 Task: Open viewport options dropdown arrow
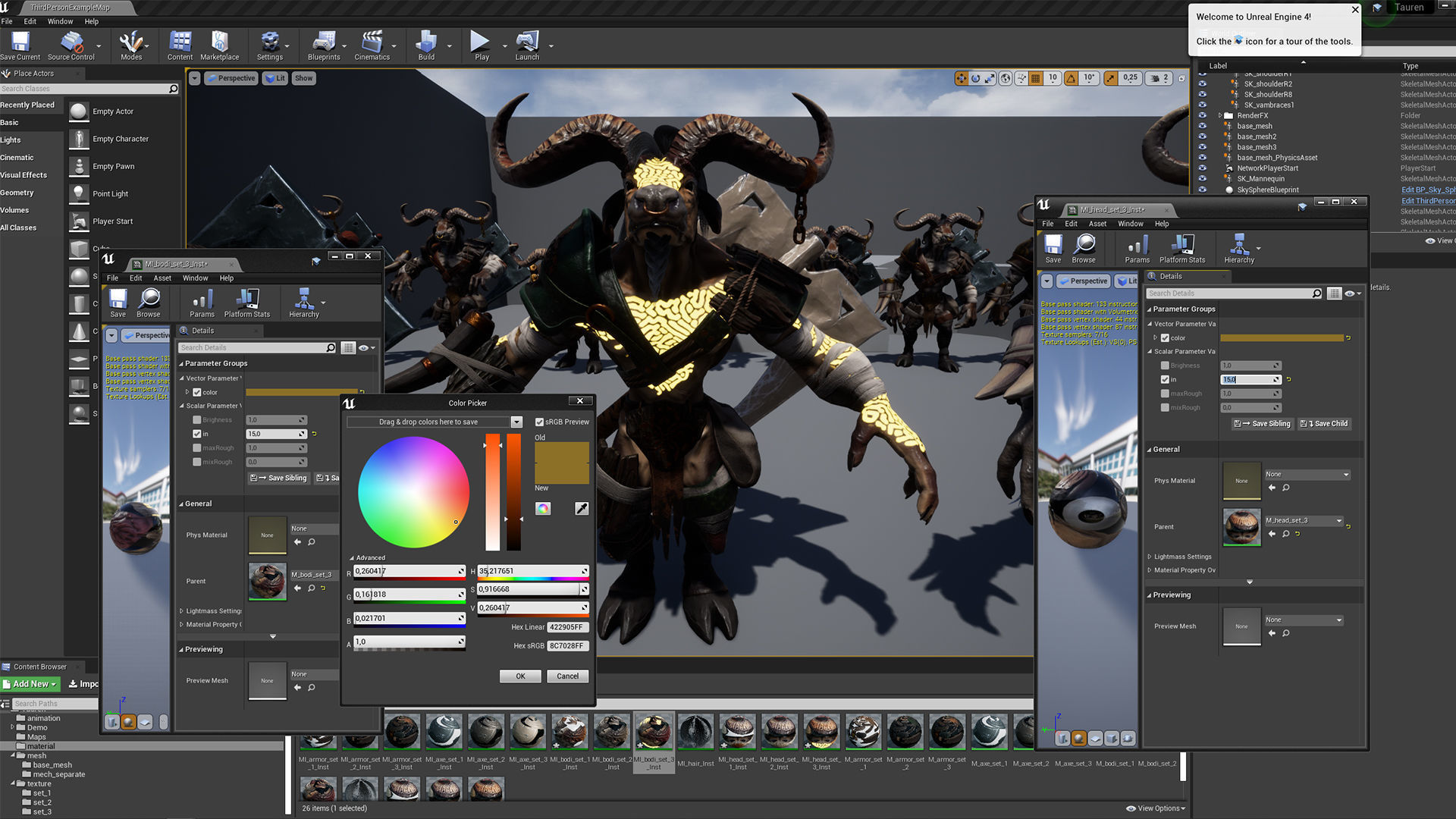click(x=195, y=78)
